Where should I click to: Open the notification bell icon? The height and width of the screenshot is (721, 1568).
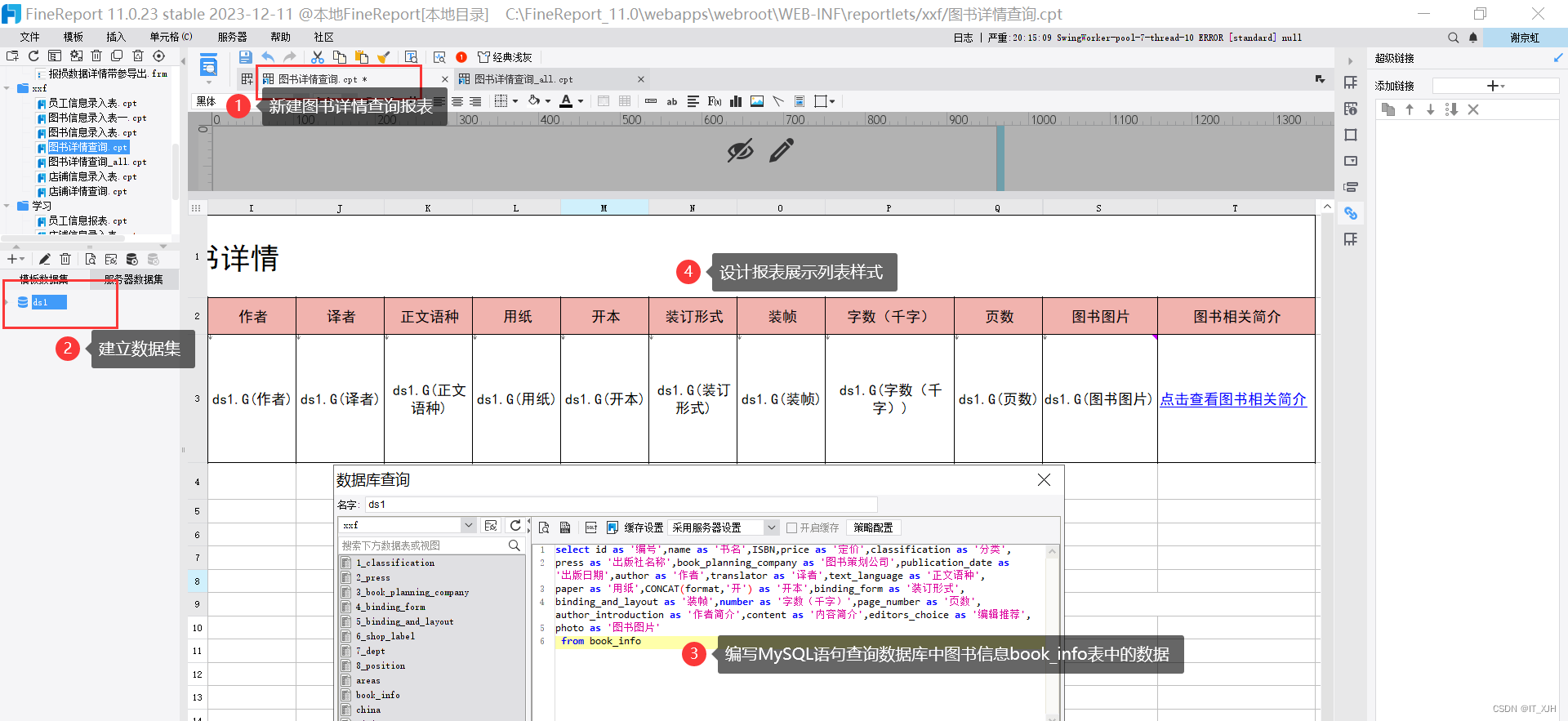(1473, 38)
